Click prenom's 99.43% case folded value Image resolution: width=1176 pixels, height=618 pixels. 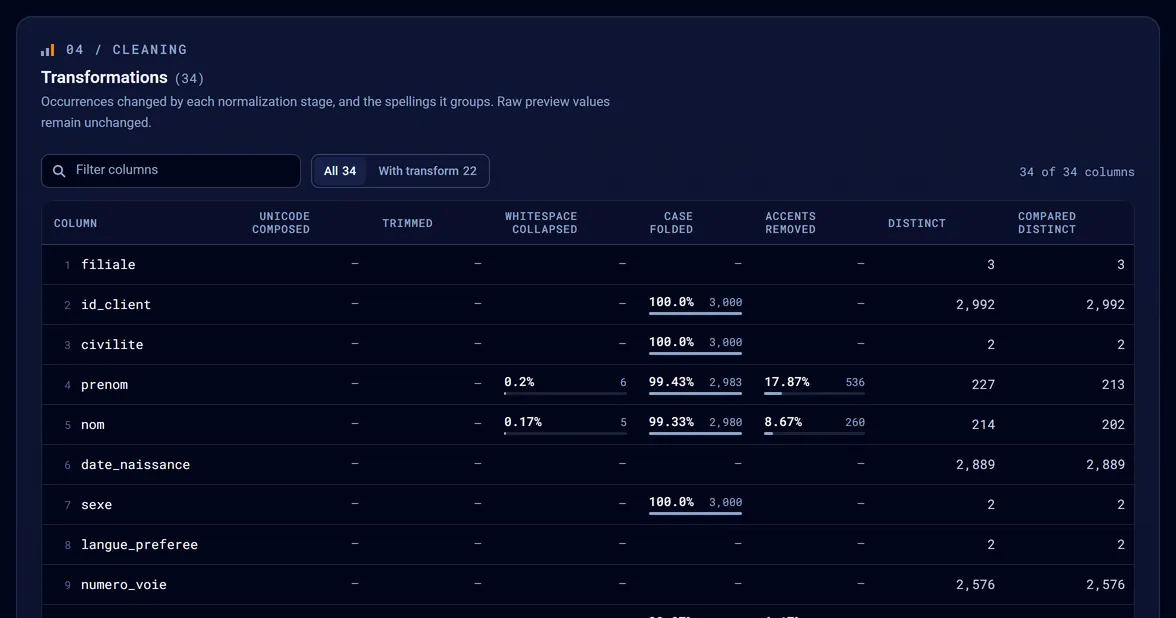click(x=671, y=382)
